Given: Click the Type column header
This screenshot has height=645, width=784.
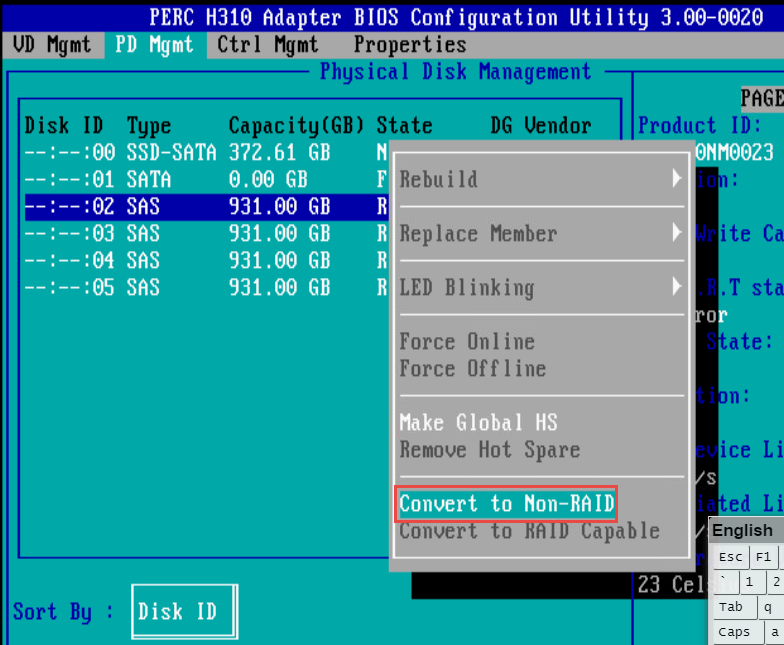Looking at the screenshot, I should (x=149, y=126).
